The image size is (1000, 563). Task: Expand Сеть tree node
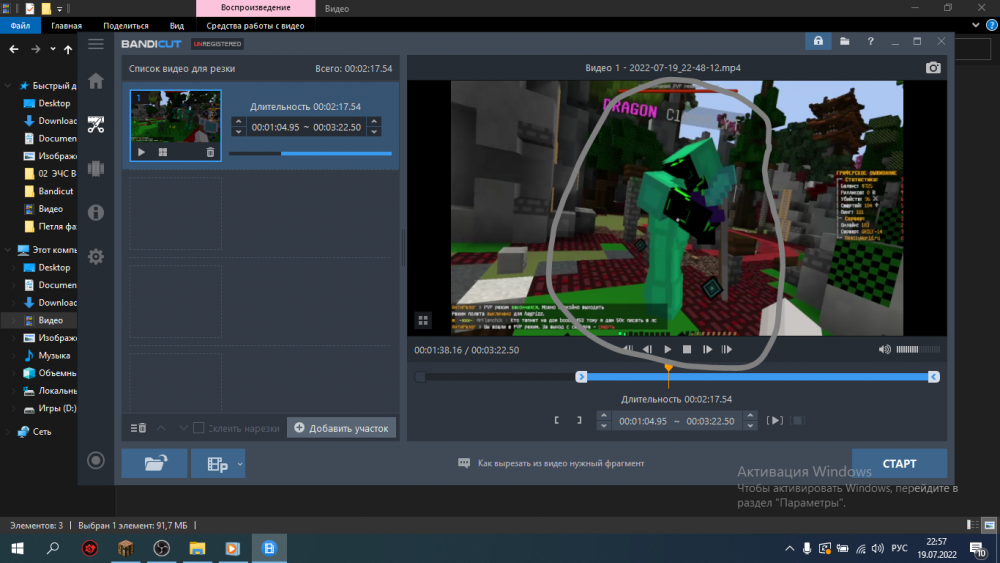click(x=8, y=432)
